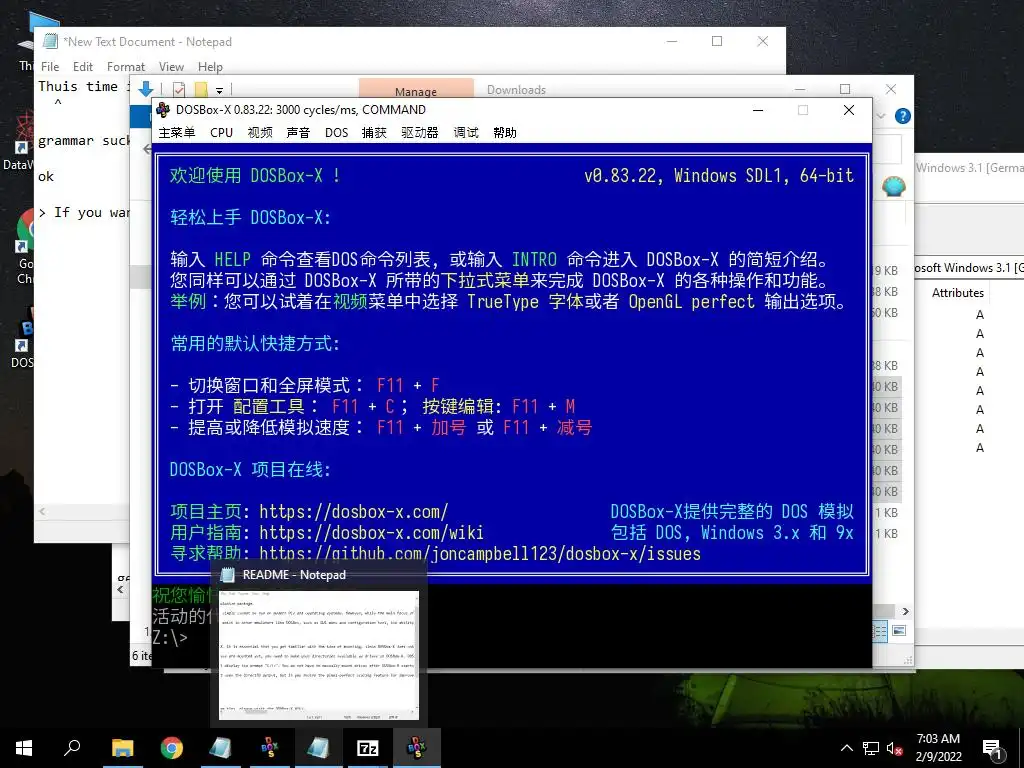Click the Google Chrome desktop shortcut
This screenshot has width=1024, height=768.
pyautogui.click(x=24, y=246)
